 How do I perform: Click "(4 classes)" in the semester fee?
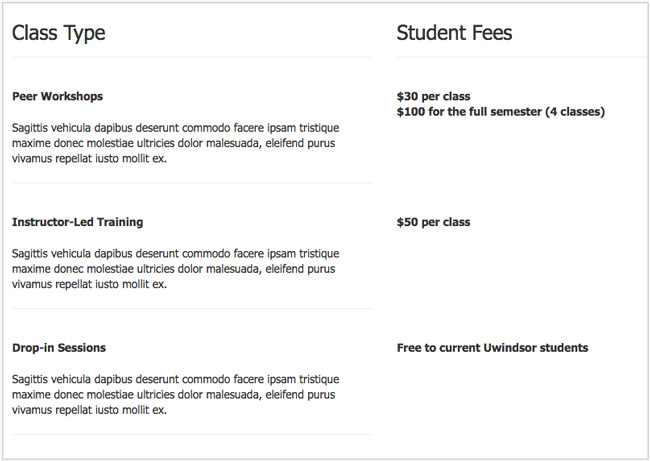pos(574,112)
